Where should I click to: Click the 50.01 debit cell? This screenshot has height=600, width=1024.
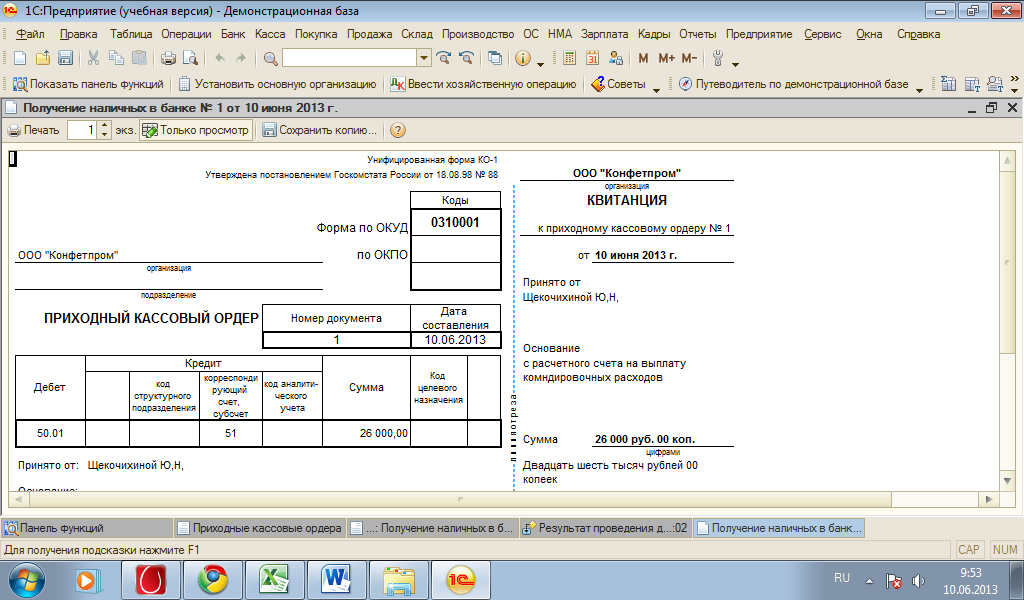pos(50,433)
